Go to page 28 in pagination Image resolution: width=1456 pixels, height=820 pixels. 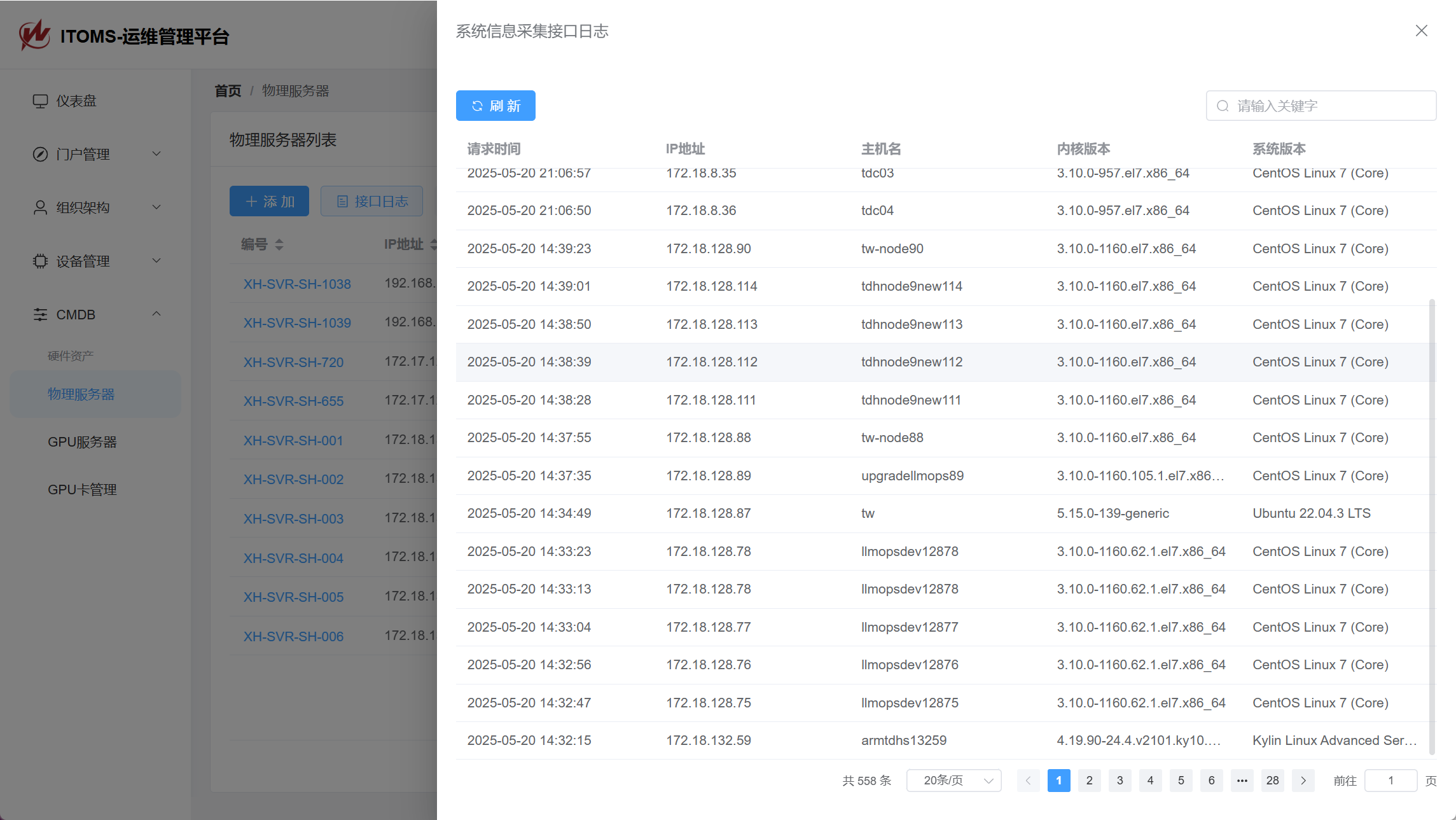(1272, 781)
